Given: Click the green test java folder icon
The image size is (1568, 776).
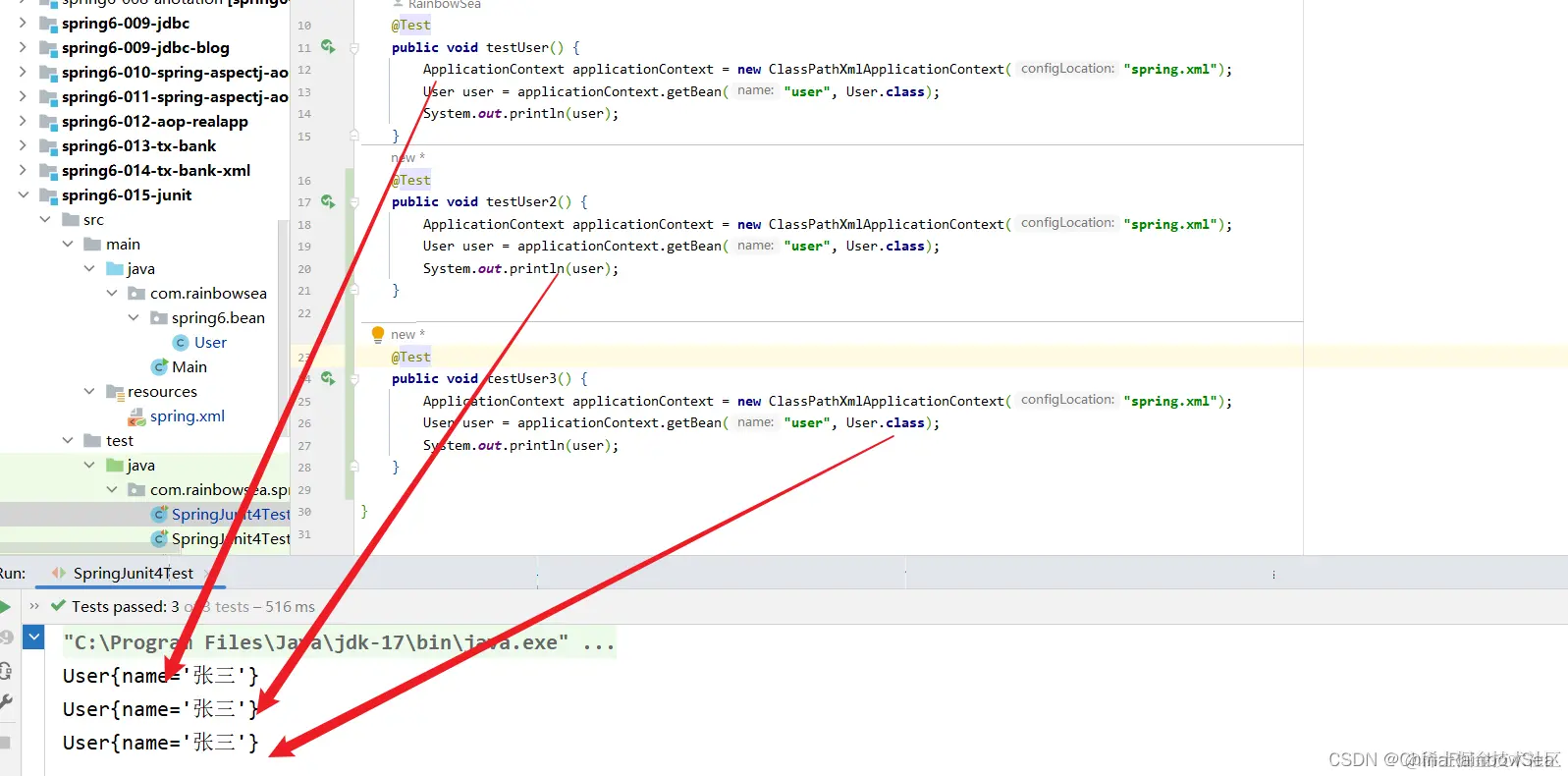Looking at the screenshot, I should tap(116, 466).
